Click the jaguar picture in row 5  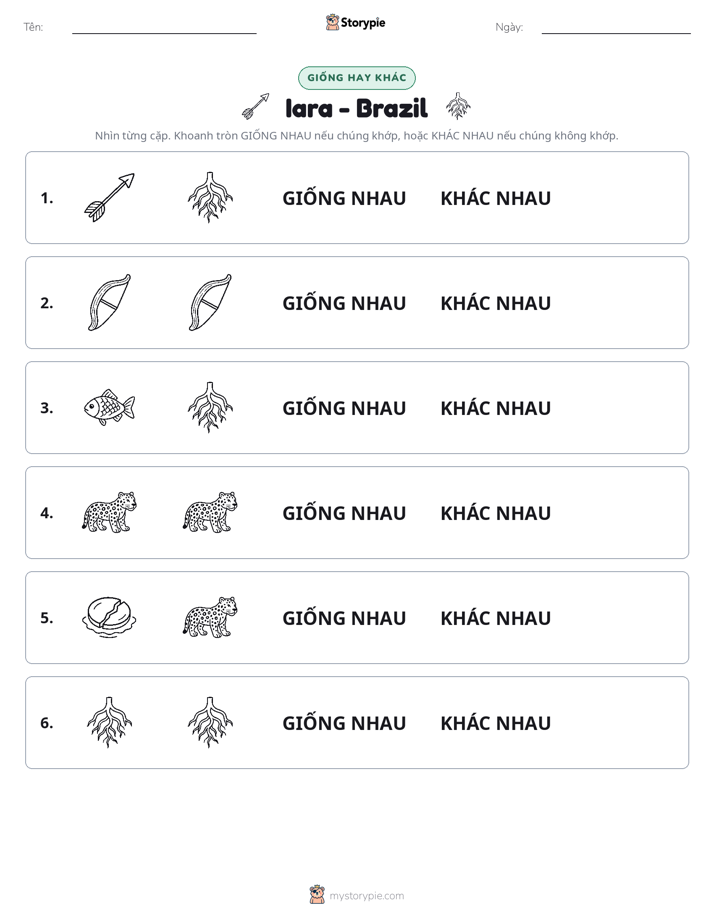tap(210, 617)
